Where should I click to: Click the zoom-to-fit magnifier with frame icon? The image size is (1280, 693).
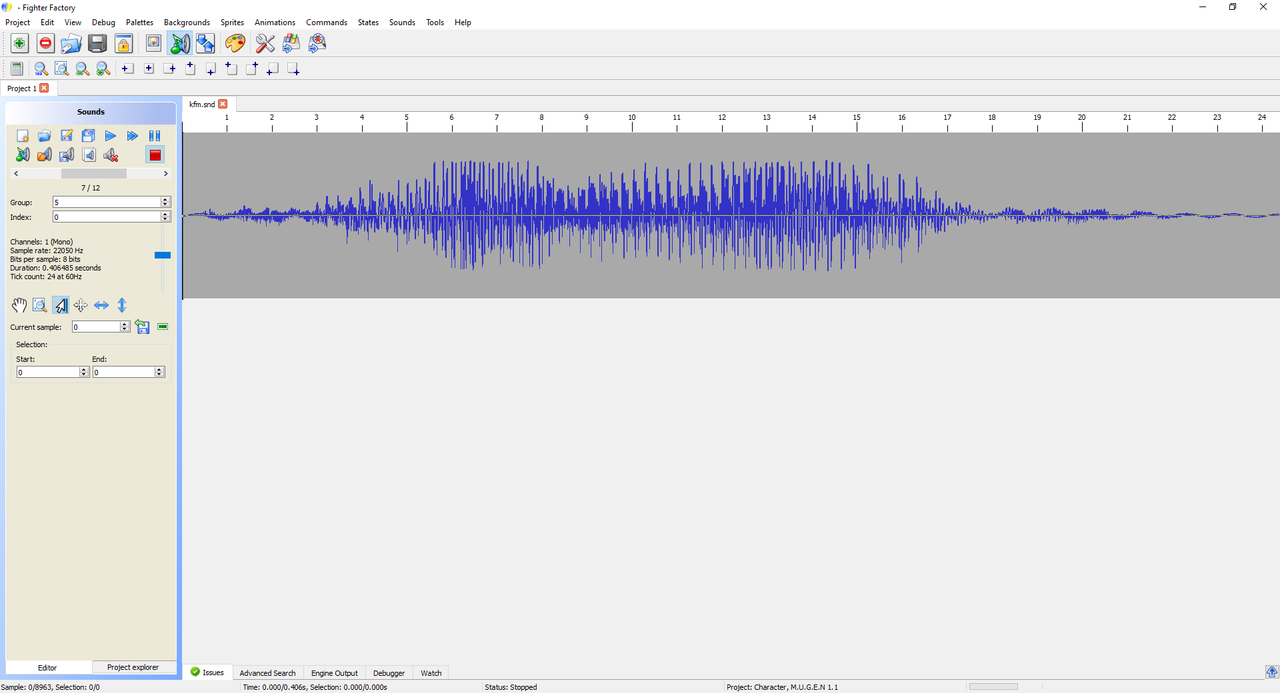[61, 69]
